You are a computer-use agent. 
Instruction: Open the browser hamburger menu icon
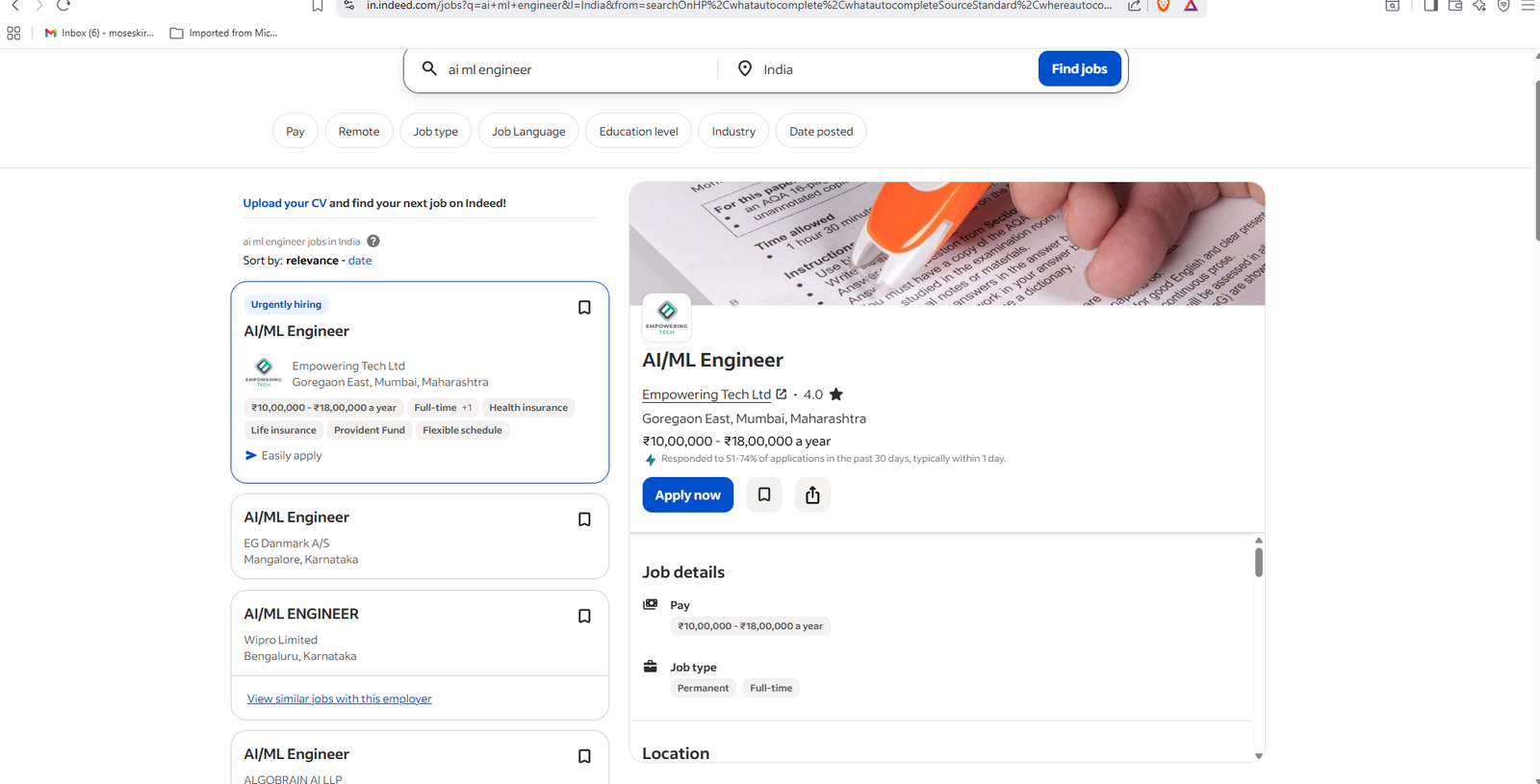1527,6
